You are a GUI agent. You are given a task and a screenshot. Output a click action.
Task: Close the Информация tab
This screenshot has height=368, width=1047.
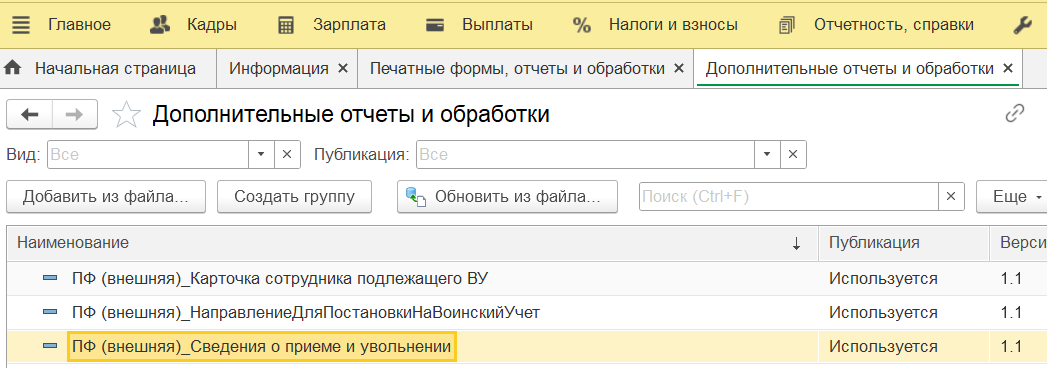pos(343,68)
